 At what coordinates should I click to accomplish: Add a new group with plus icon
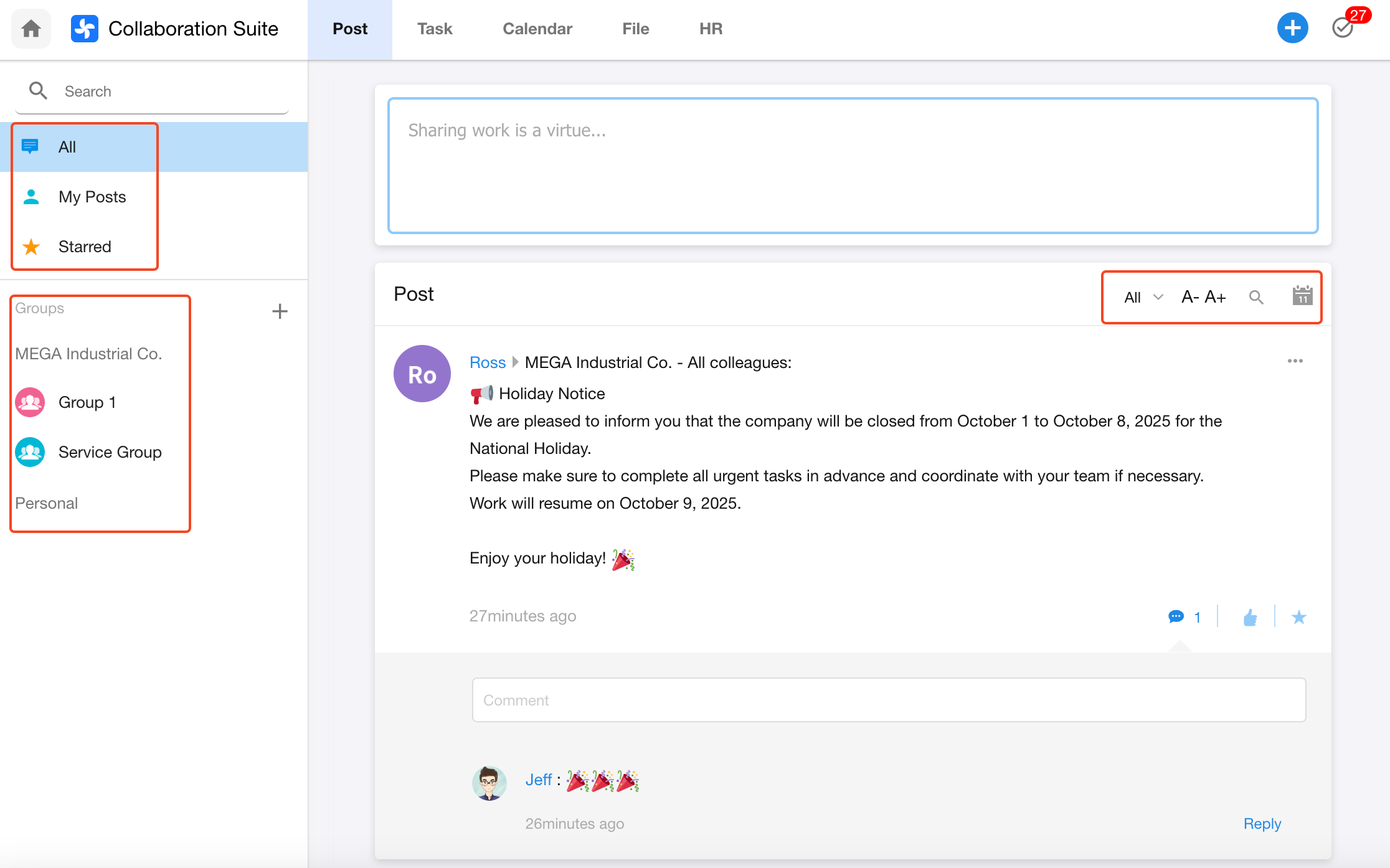coord(280,311)
